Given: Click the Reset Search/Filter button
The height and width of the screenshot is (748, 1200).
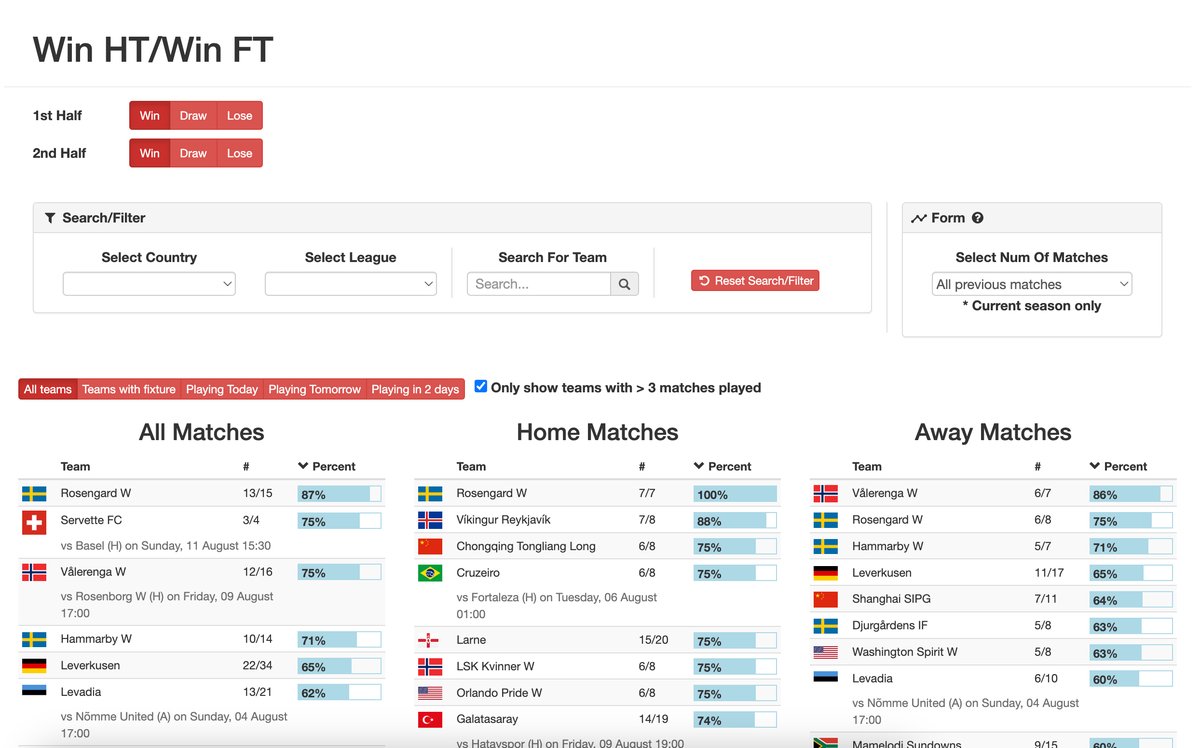Looking at the screenshot, I should [x=755, y=281].
